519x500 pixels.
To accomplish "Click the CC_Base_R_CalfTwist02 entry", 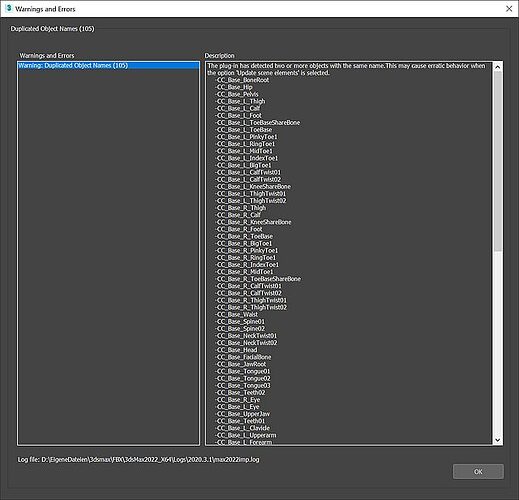I will click(249, 293).
